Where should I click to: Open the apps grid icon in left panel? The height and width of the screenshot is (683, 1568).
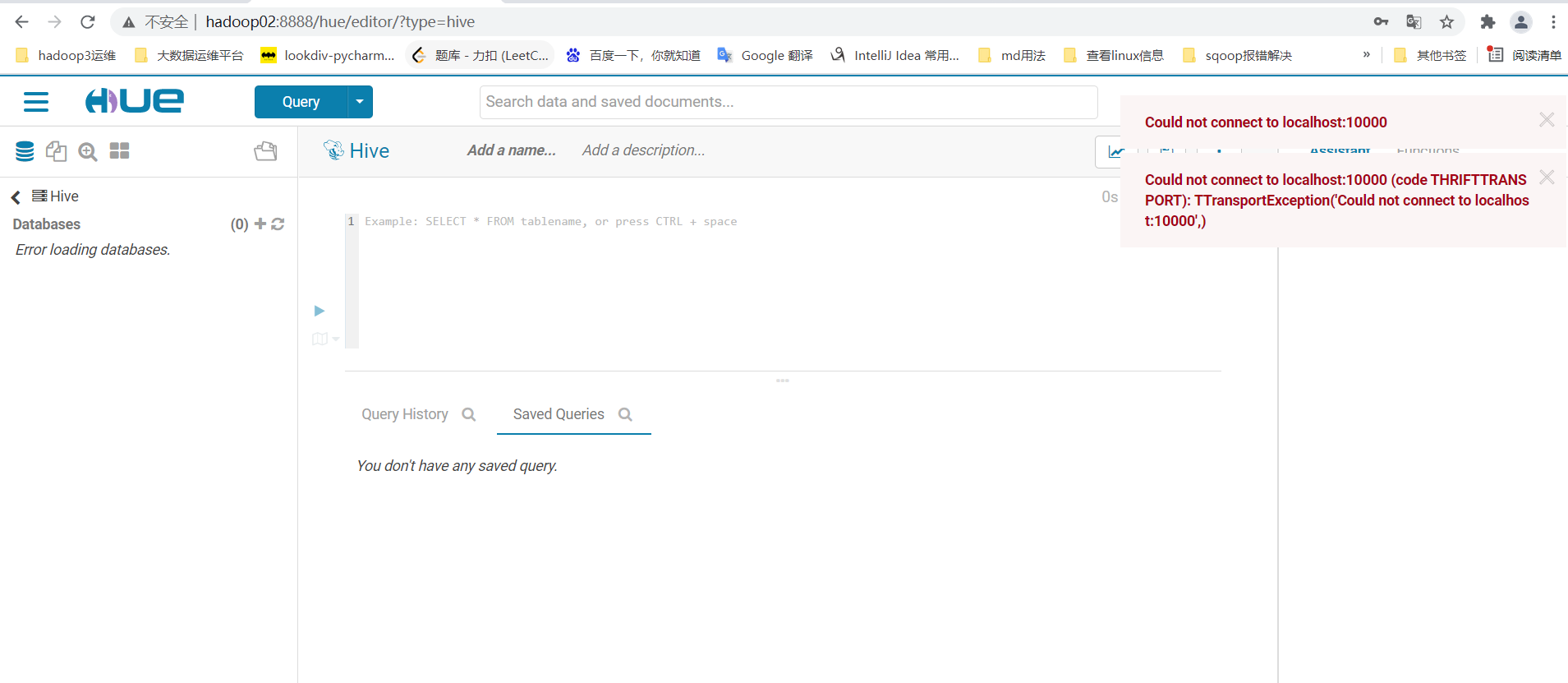120,151
